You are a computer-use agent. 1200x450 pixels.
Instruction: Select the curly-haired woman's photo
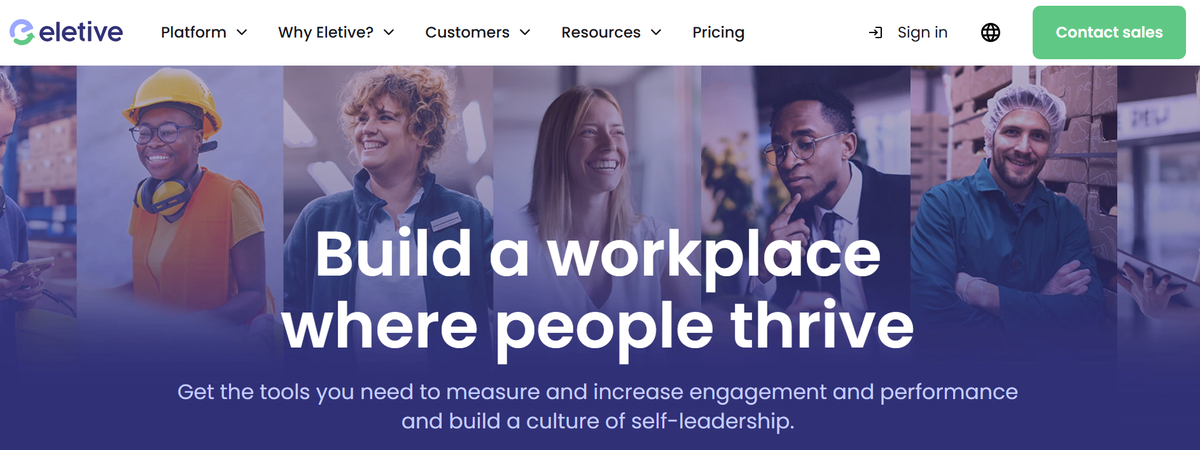(388, 150)
